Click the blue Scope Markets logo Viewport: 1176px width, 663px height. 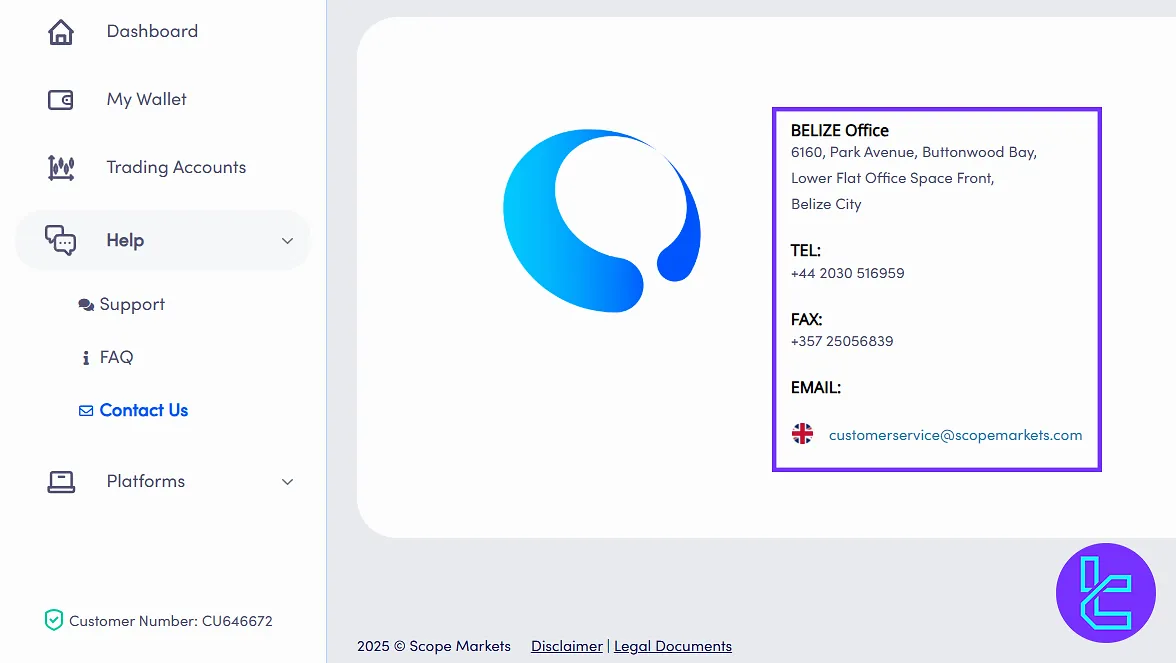[x=601, y=221]
